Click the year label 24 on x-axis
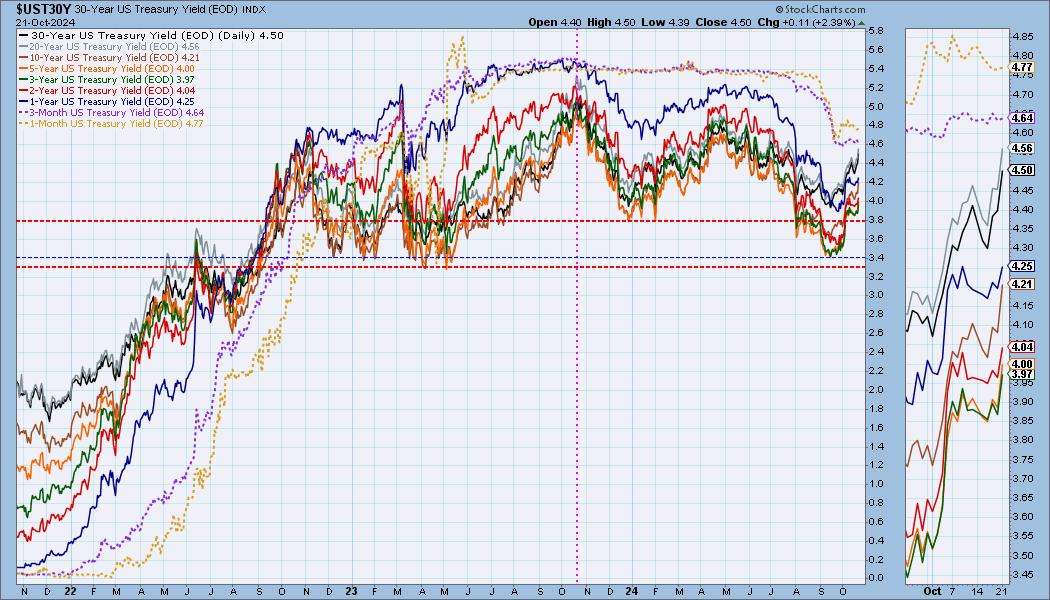1050x600 pixels. point(631,592)
